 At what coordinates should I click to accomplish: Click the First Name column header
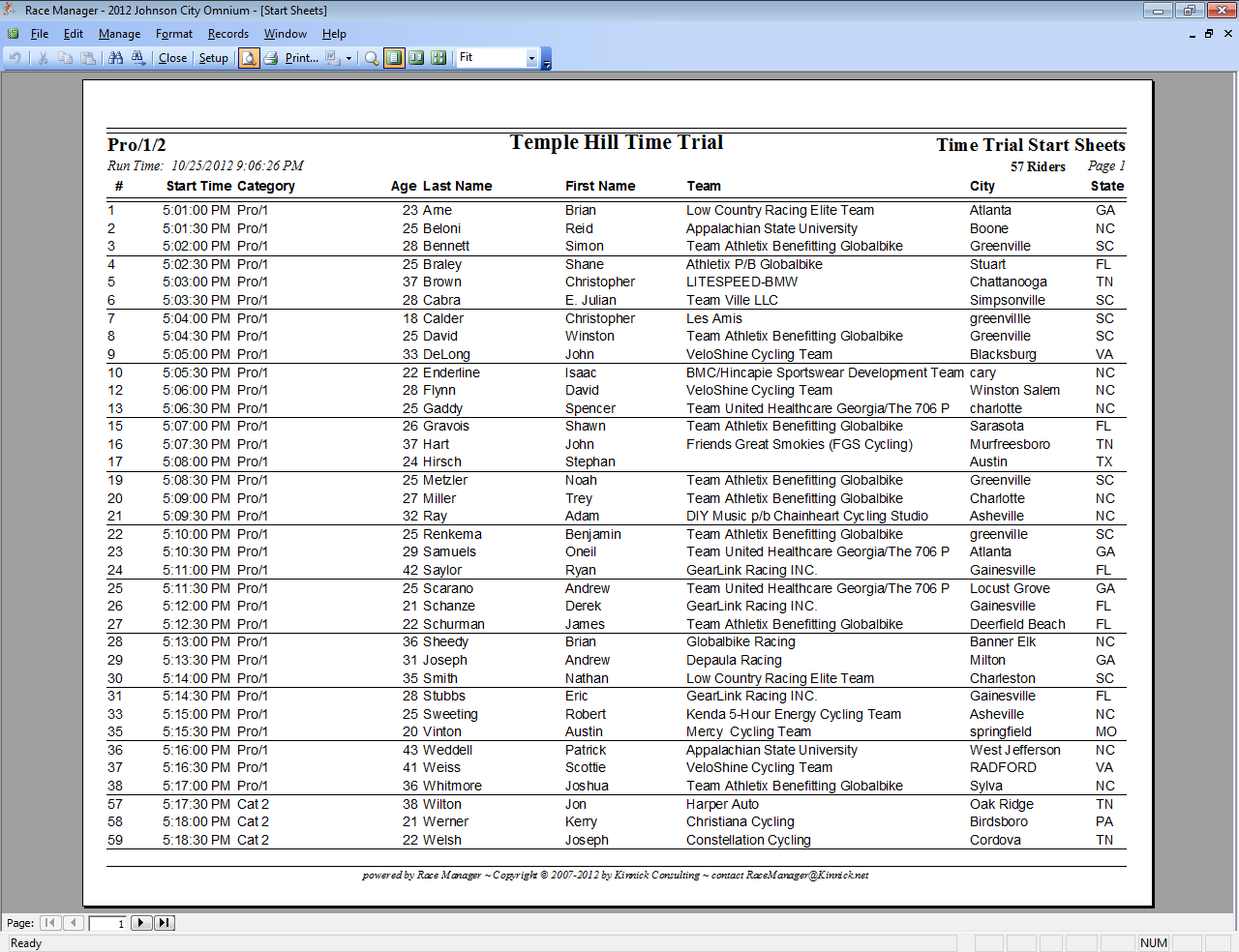click(600, 186)
